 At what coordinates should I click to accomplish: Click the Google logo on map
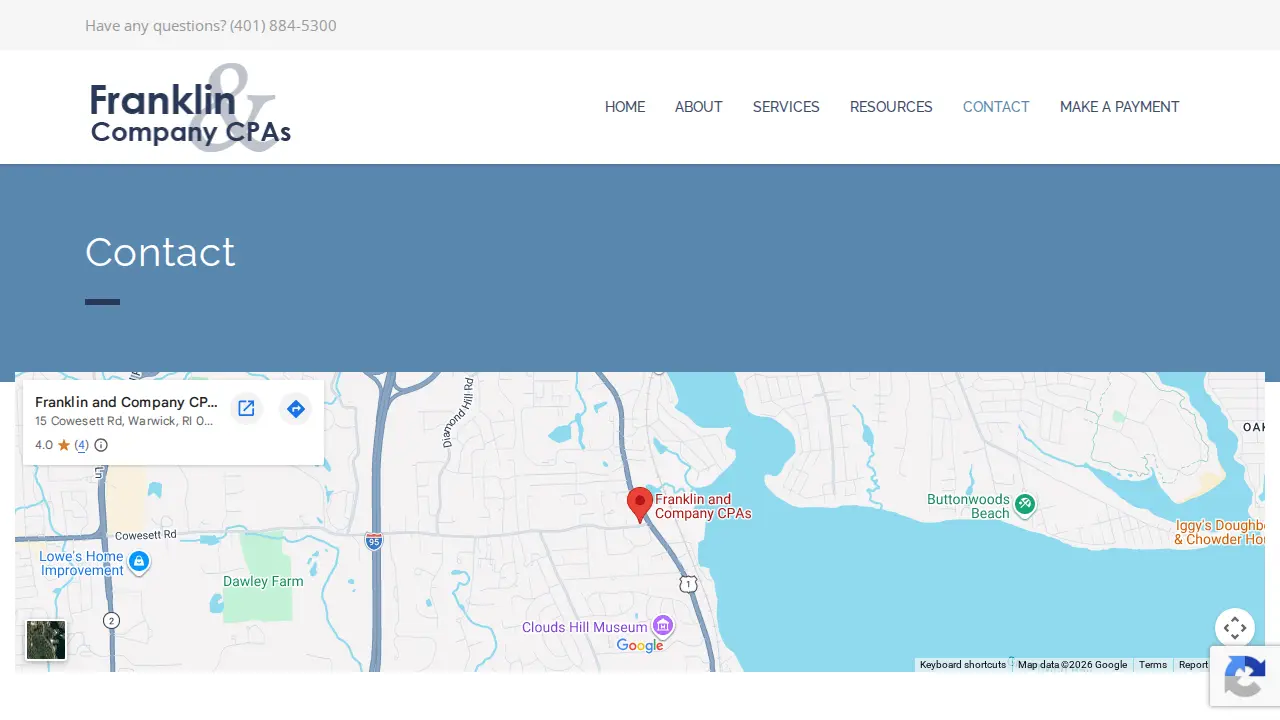pyautogui.click(x=640, y=646)
